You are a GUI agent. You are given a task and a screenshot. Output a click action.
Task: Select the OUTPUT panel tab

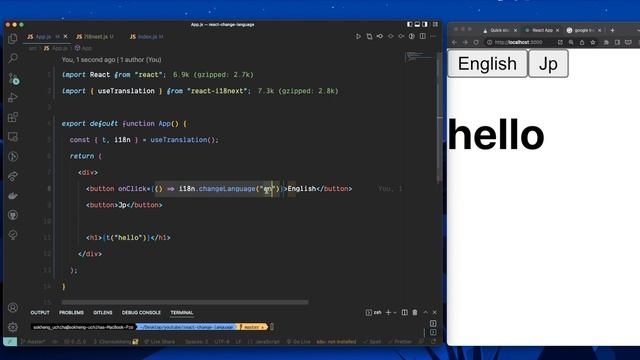click(x=40, y=313)
